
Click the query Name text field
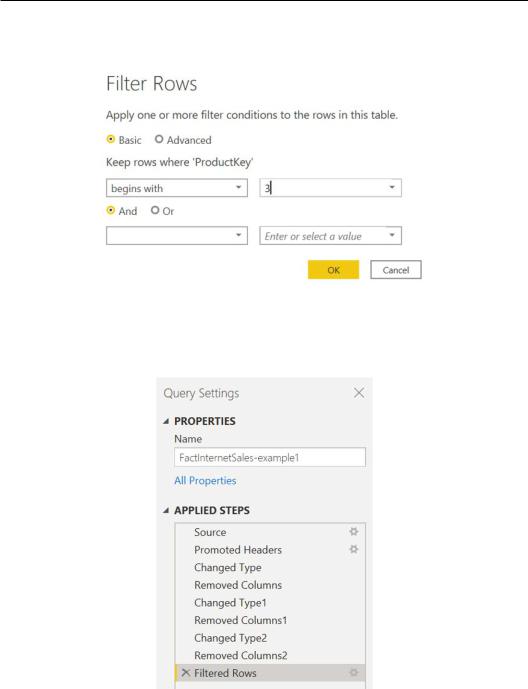tap(270, 457)
